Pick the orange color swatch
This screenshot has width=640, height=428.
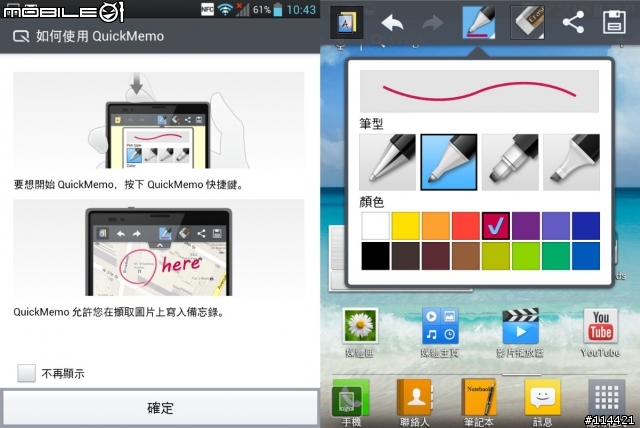(x=436, y=226)
